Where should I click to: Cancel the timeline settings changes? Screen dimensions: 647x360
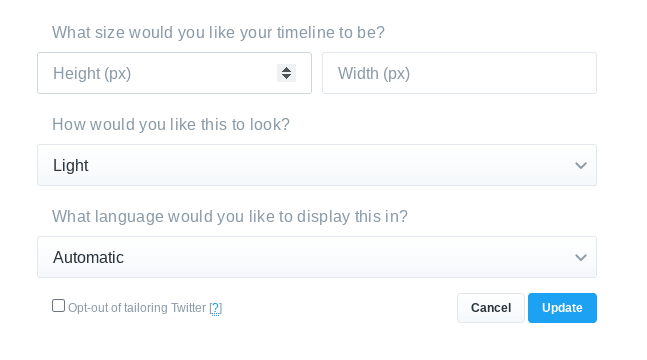coord(491,308)
